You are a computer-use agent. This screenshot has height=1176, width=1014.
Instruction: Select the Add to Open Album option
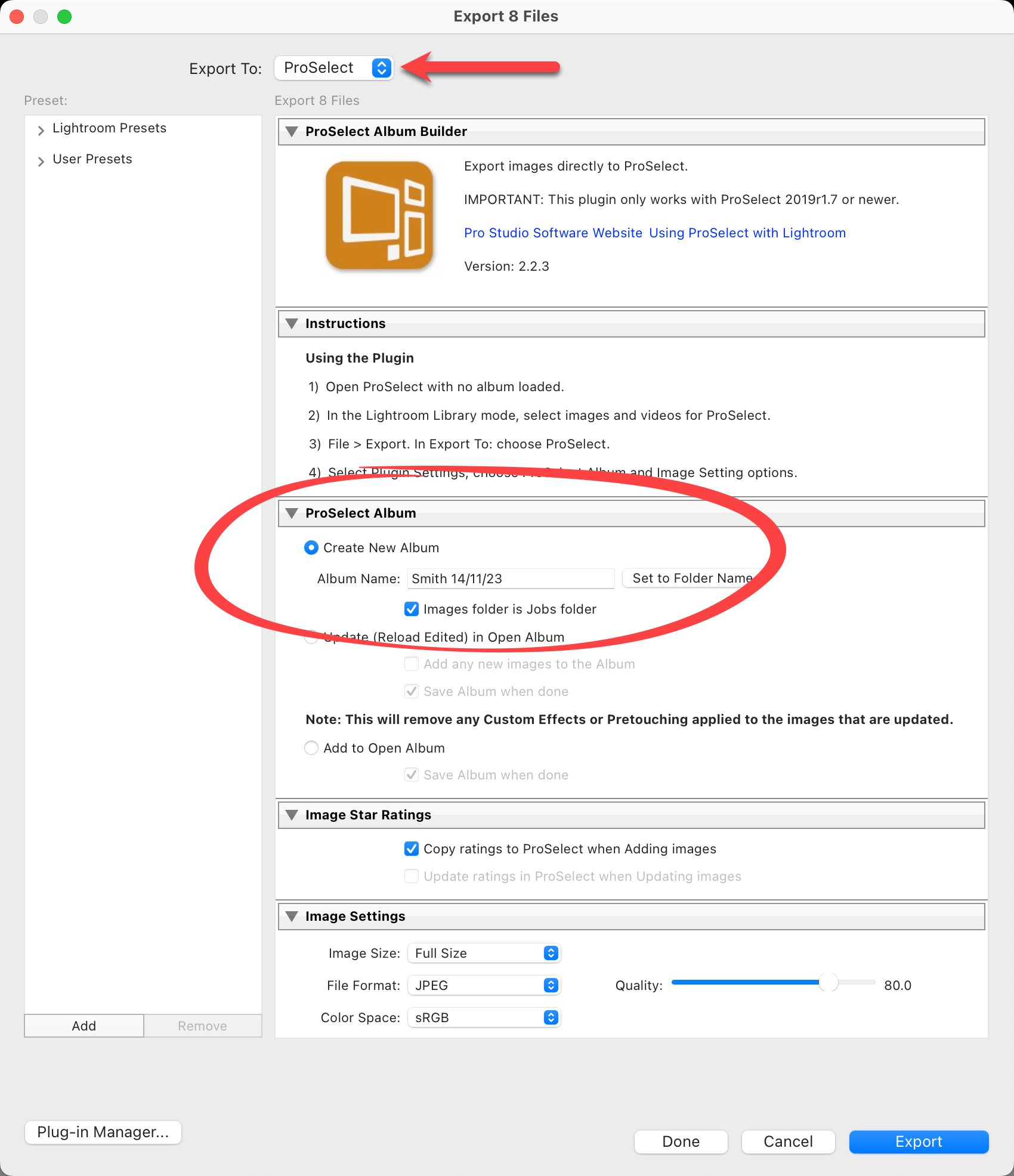(311, 748)
